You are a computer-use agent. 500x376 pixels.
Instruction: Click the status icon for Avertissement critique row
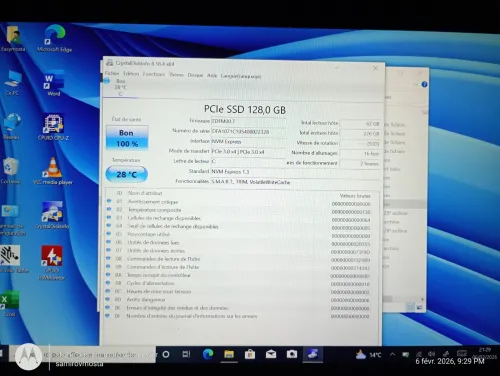[x=109, y=201]
